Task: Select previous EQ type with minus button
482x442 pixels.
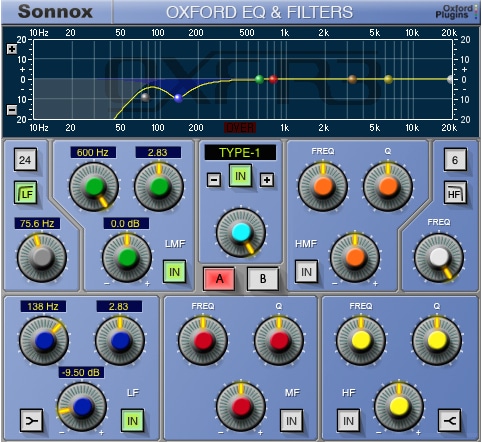Action: click(x=214, y=180)
